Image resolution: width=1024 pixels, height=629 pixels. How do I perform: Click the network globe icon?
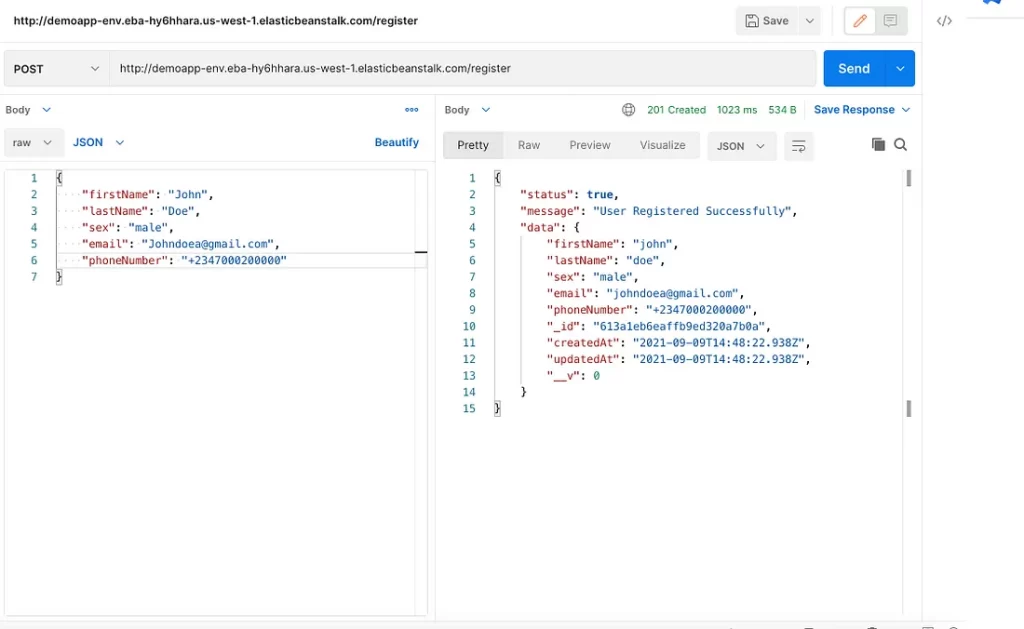pos(628,110)
